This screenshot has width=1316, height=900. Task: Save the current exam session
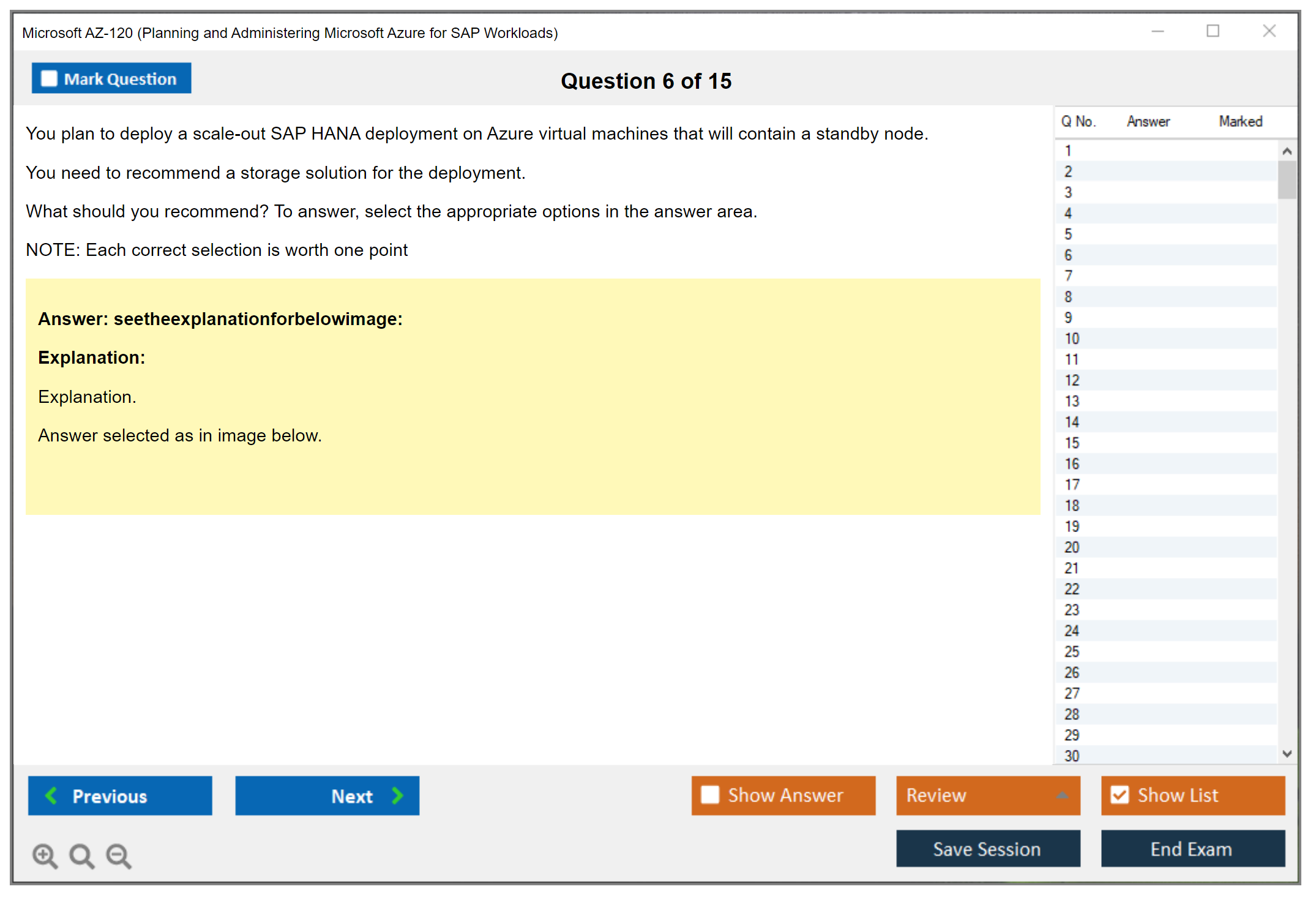(987, 849)
